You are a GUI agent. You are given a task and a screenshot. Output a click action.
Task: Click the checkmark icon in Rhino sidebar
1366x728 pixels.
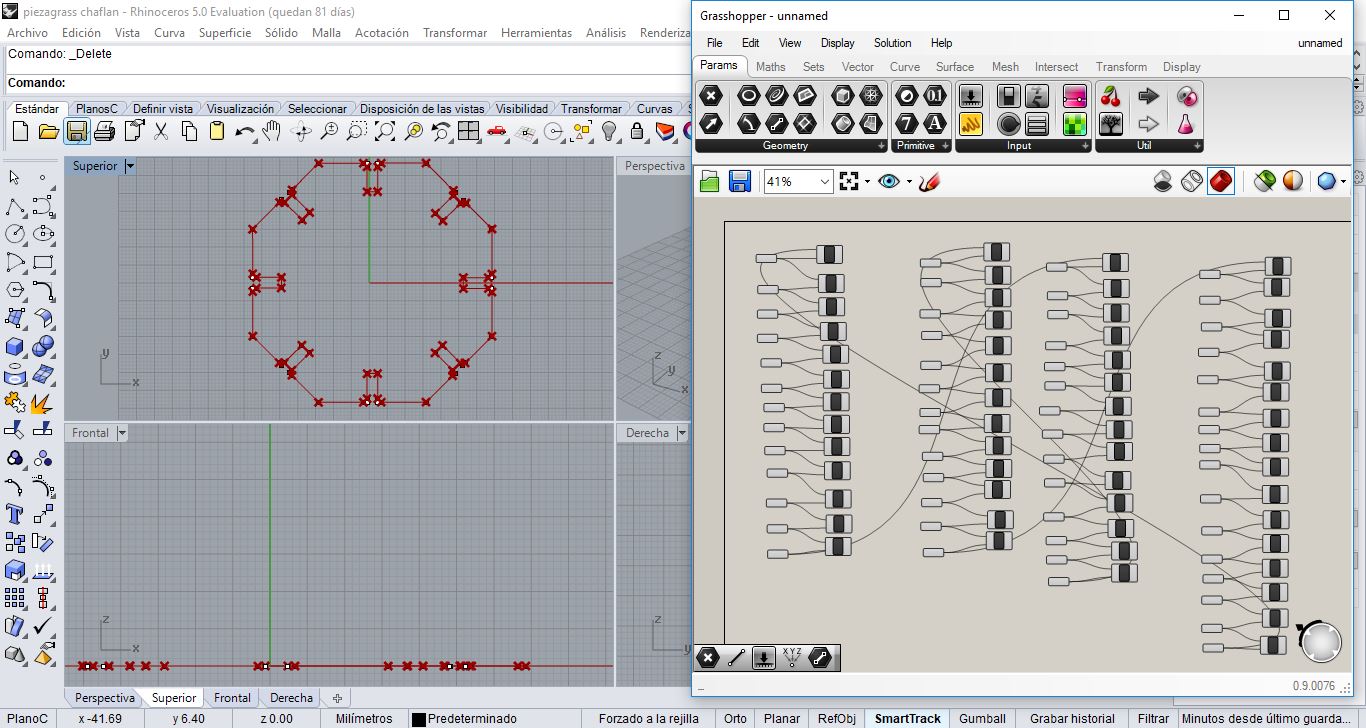pyautogui.click(x=43, y=627)
